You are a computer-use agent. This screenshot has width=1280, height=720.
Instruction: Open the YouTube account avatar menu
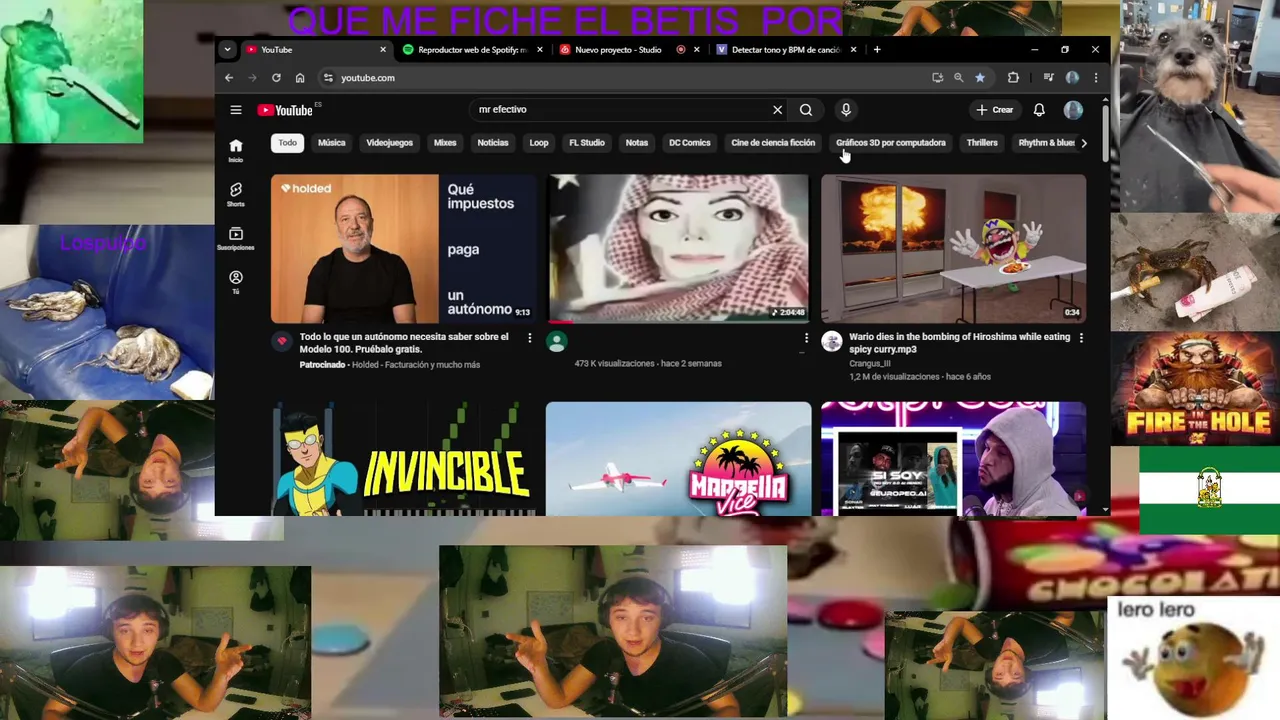coord(1073,110)
